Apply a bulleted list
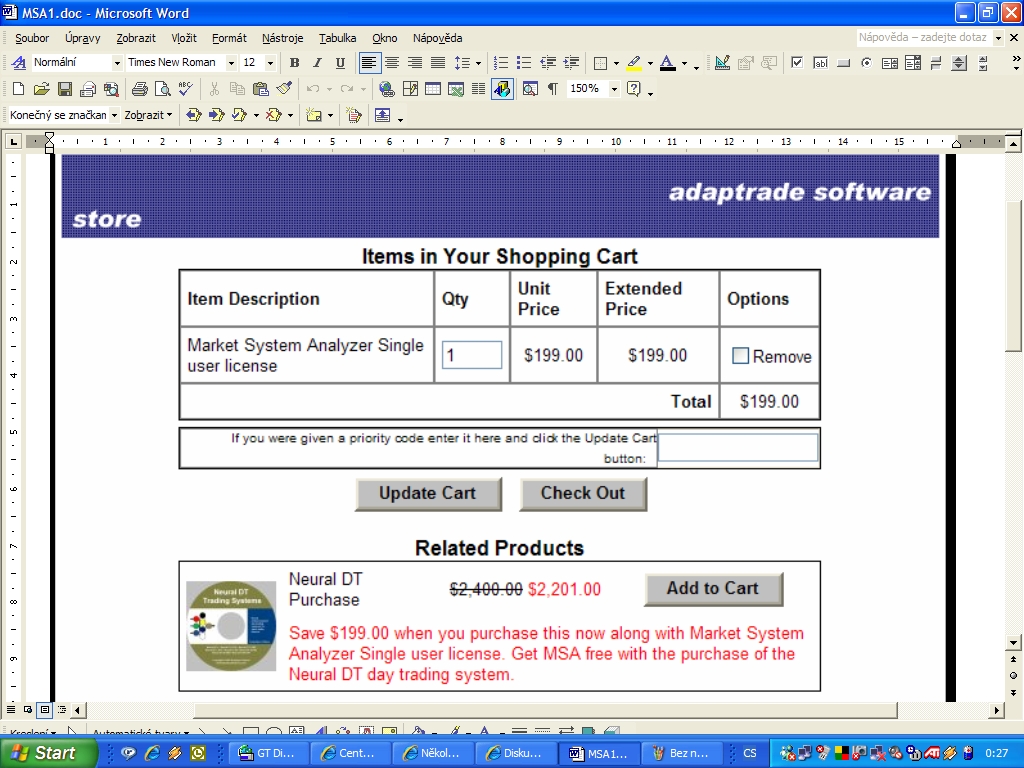The height and width of the screenshot is (768, 1024). 524,63
